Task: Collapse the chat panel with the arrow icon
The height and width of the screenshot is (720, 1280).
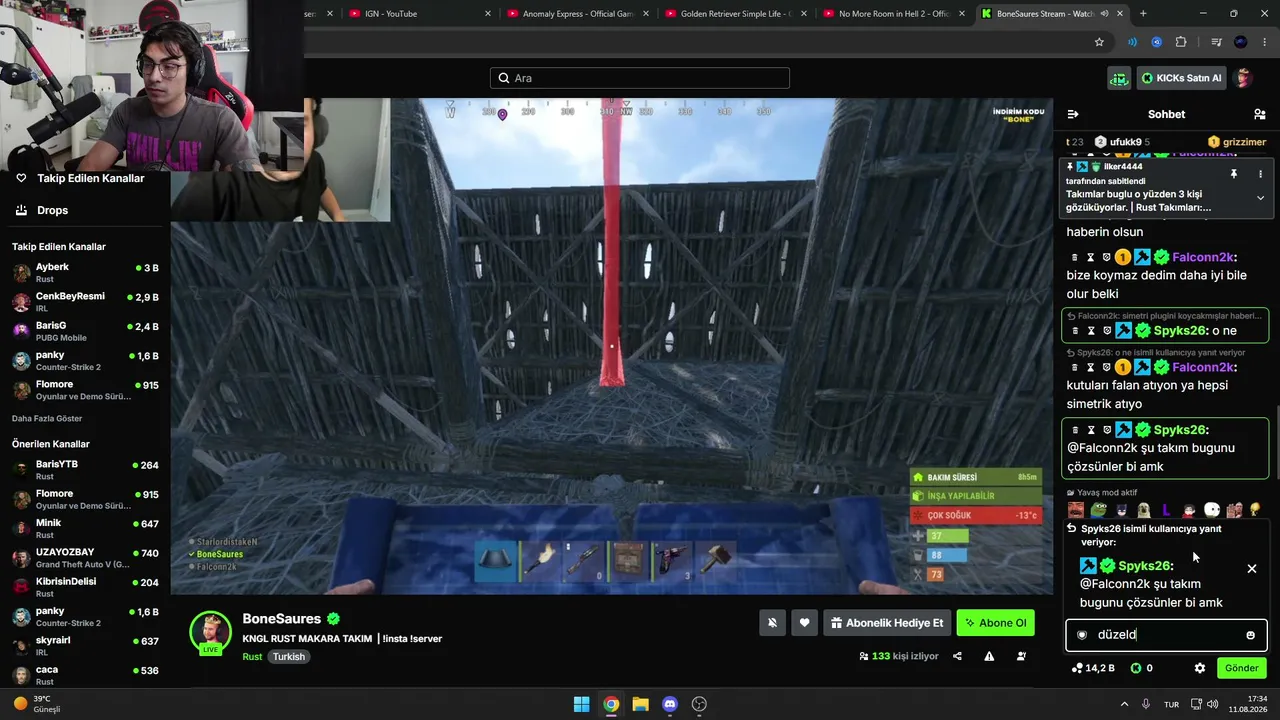Action: pos(1073,114)
